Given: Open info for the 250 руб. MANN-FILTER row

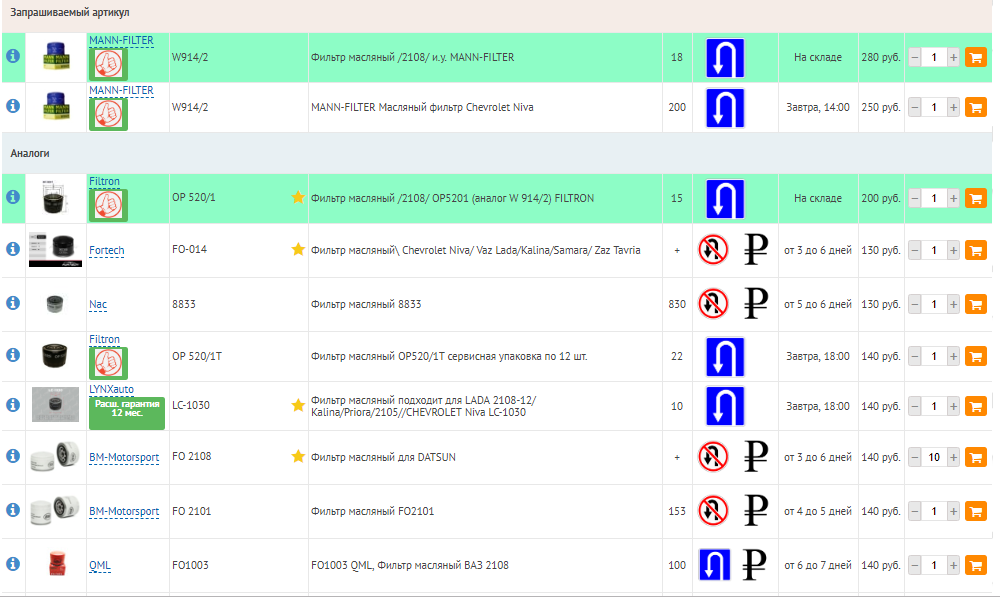Looking at the screenshot, I should click(x=13, y=106).
